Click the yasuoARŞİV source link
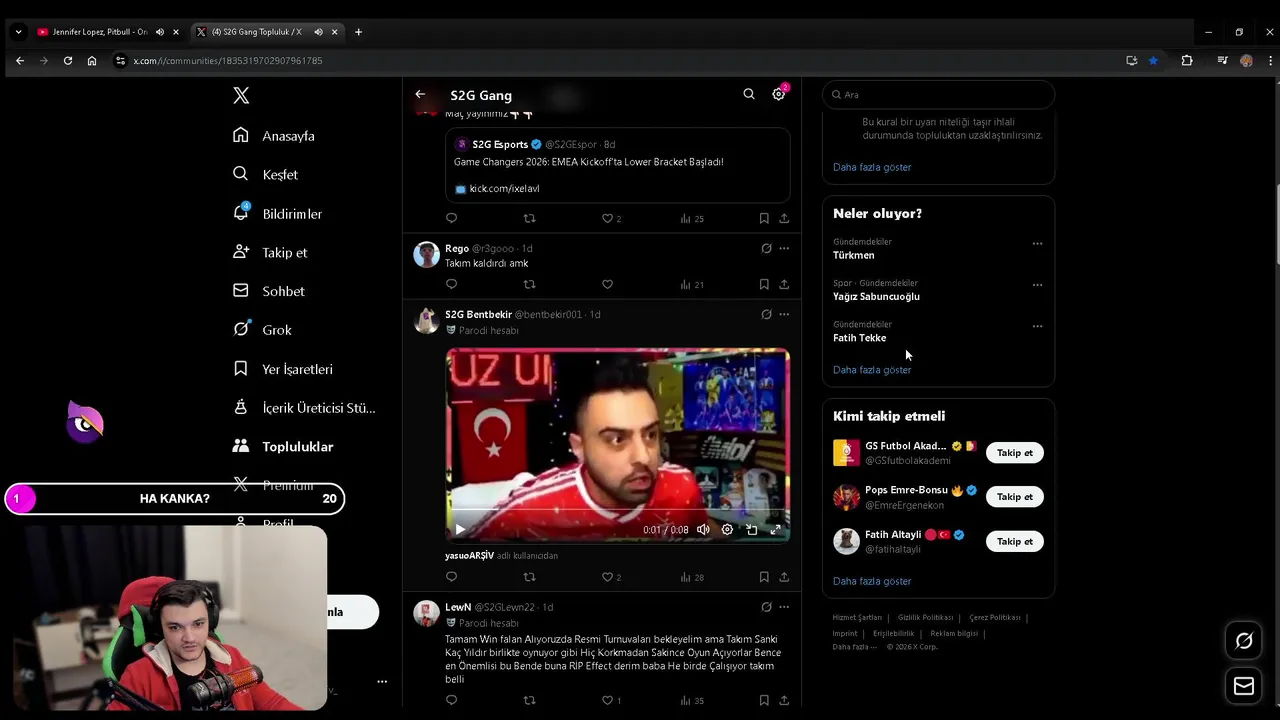The height and width of the screenshot is (720, 1280). pos(469,555)
